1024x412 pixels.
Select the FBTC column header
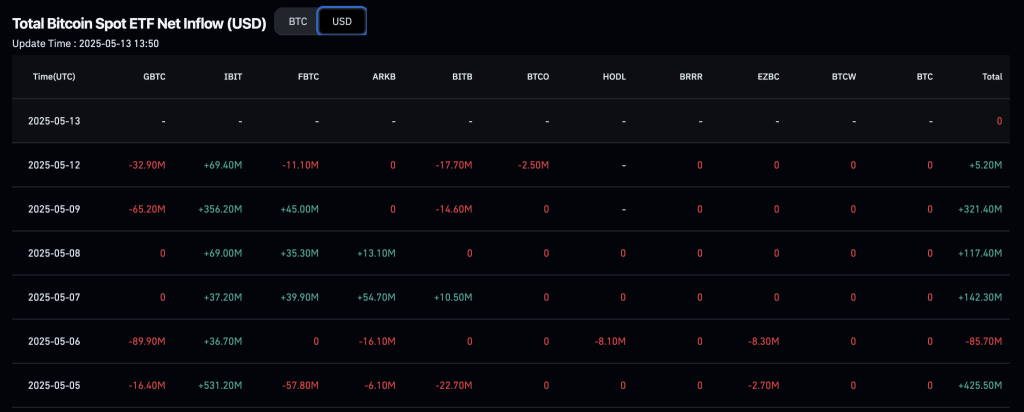tap(308, 76)
